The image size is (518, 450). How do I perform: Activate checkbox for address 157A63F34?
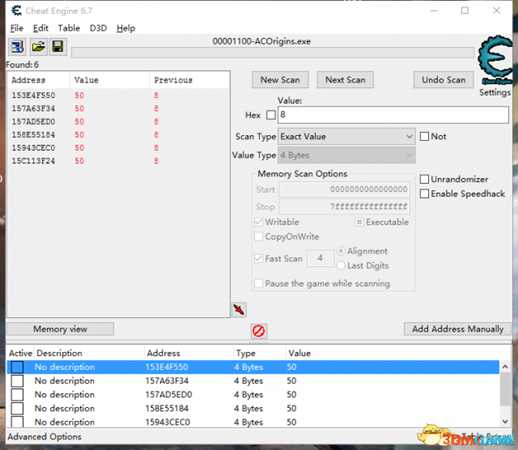17,381
